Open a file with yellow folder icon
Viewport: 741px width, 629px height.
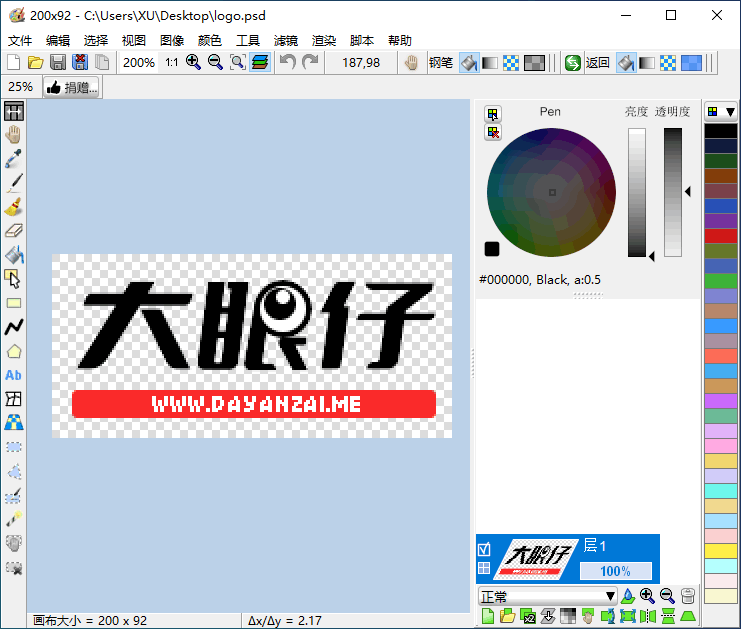35,62
